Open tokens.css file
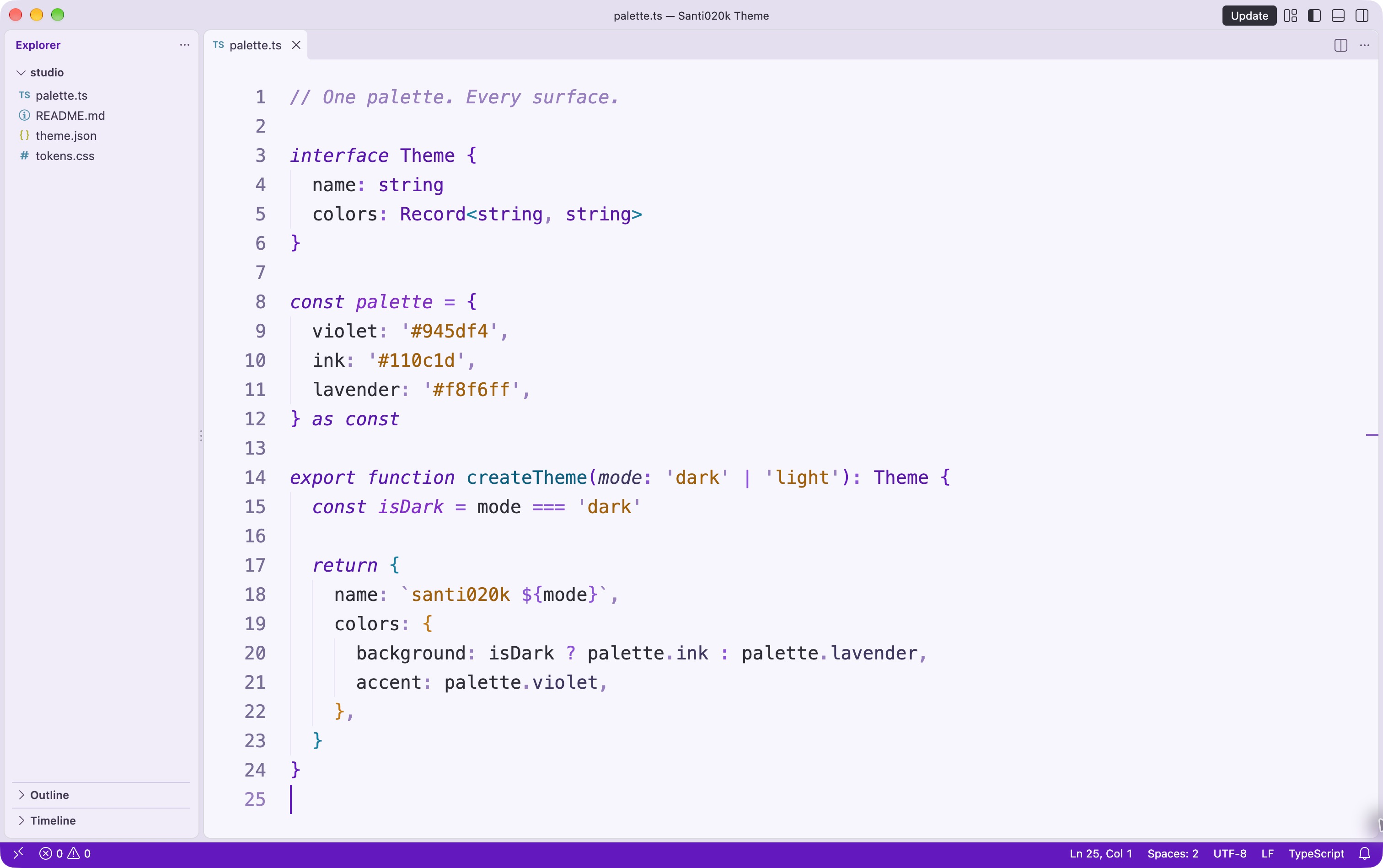 click(x=101, y=155)
